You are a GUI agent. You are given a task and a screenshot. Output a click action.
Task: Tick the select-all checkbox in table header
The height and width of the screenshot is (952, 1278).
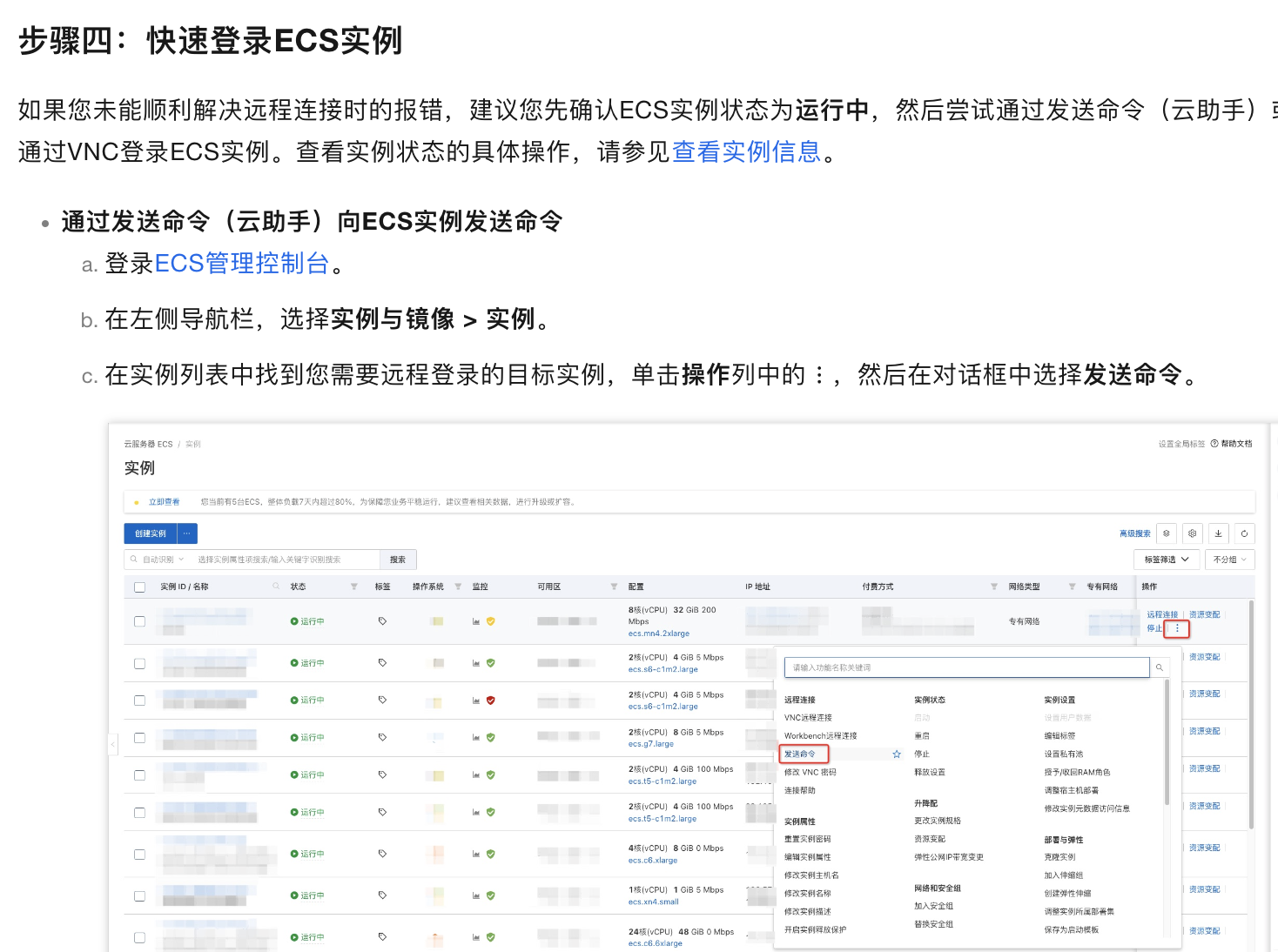coord(139,587)
